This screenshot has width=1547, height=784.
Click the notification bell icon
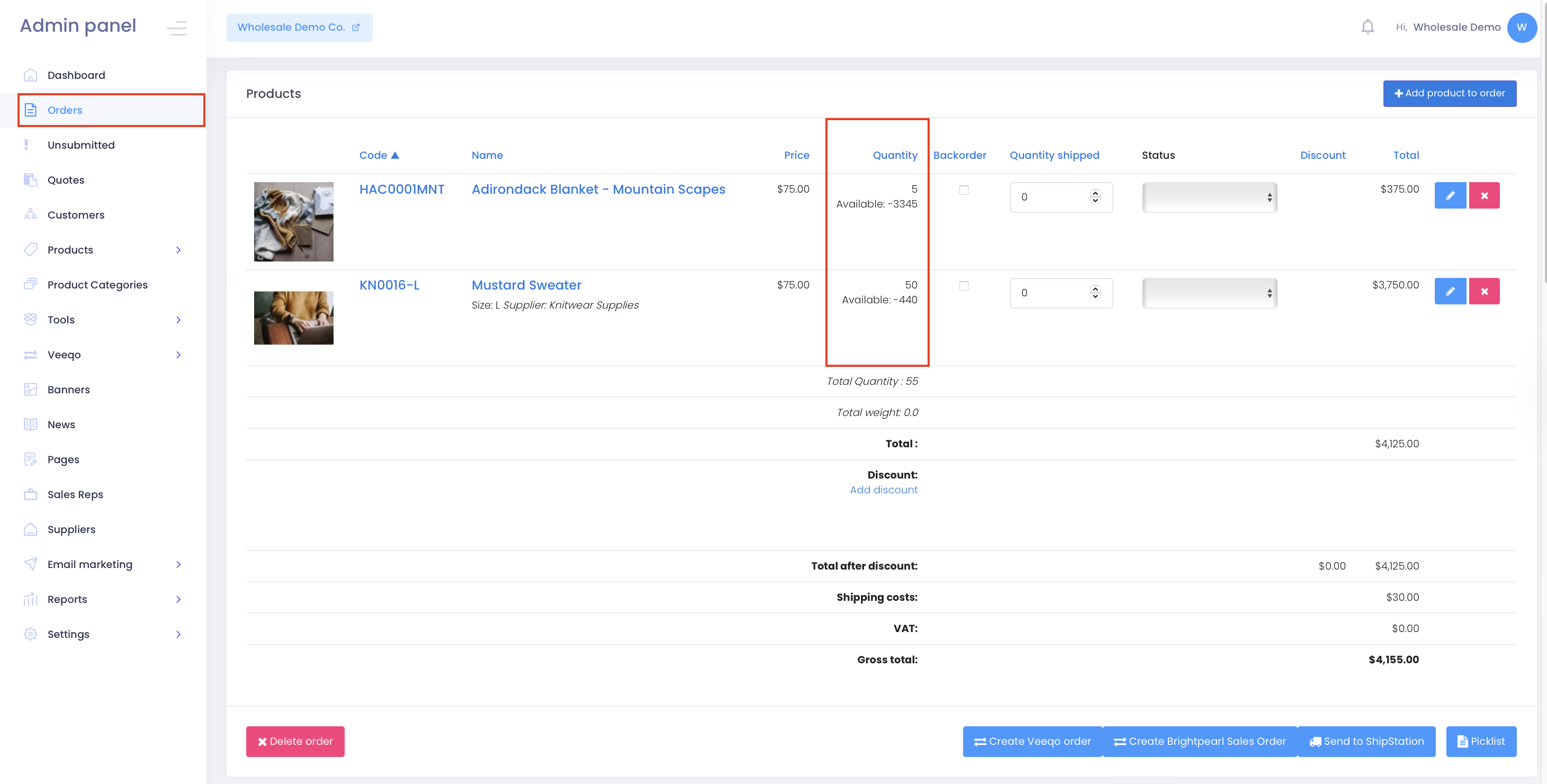(1368, 27)
